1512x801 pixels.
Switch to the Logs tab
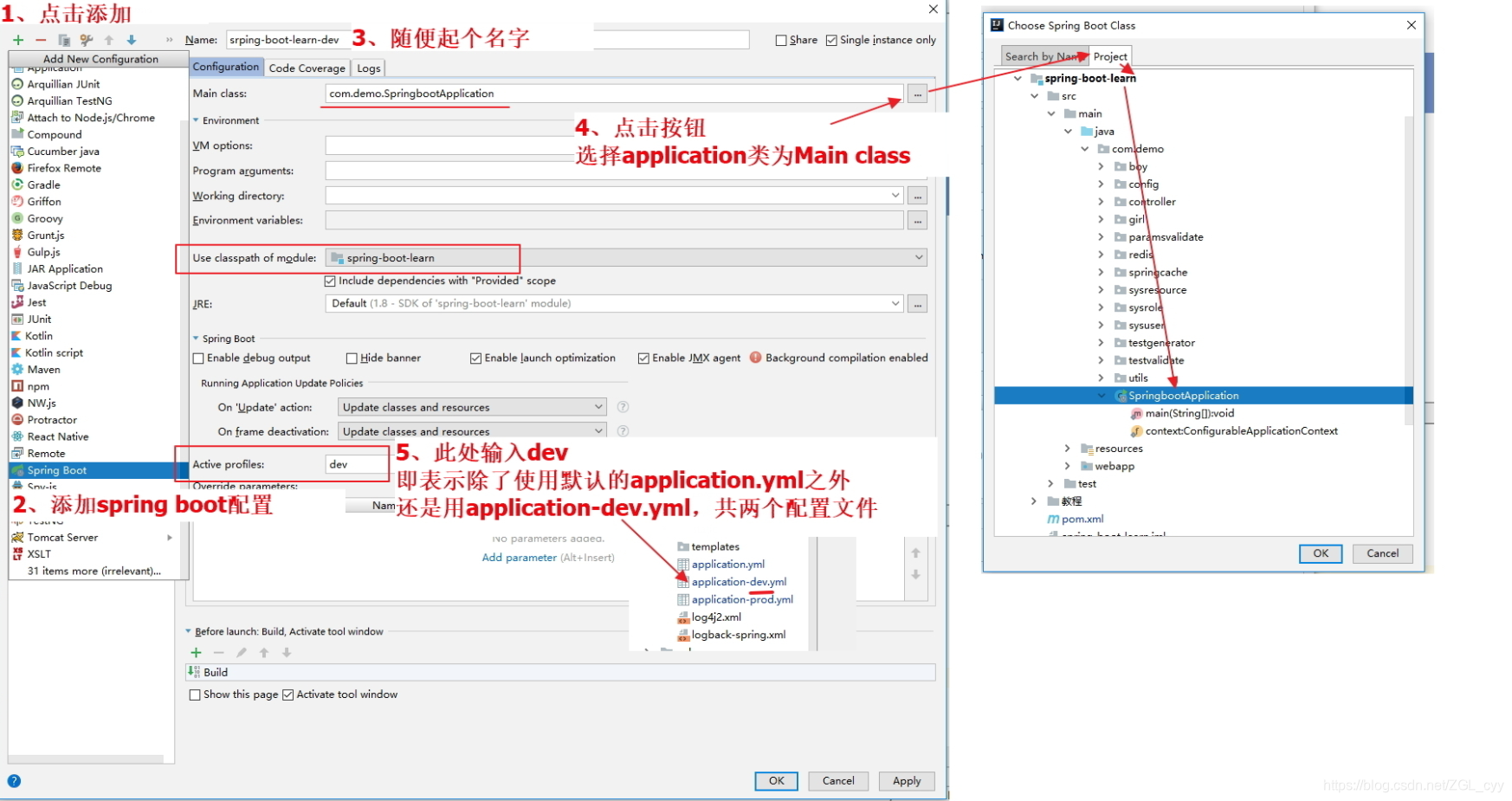(368, 68)
